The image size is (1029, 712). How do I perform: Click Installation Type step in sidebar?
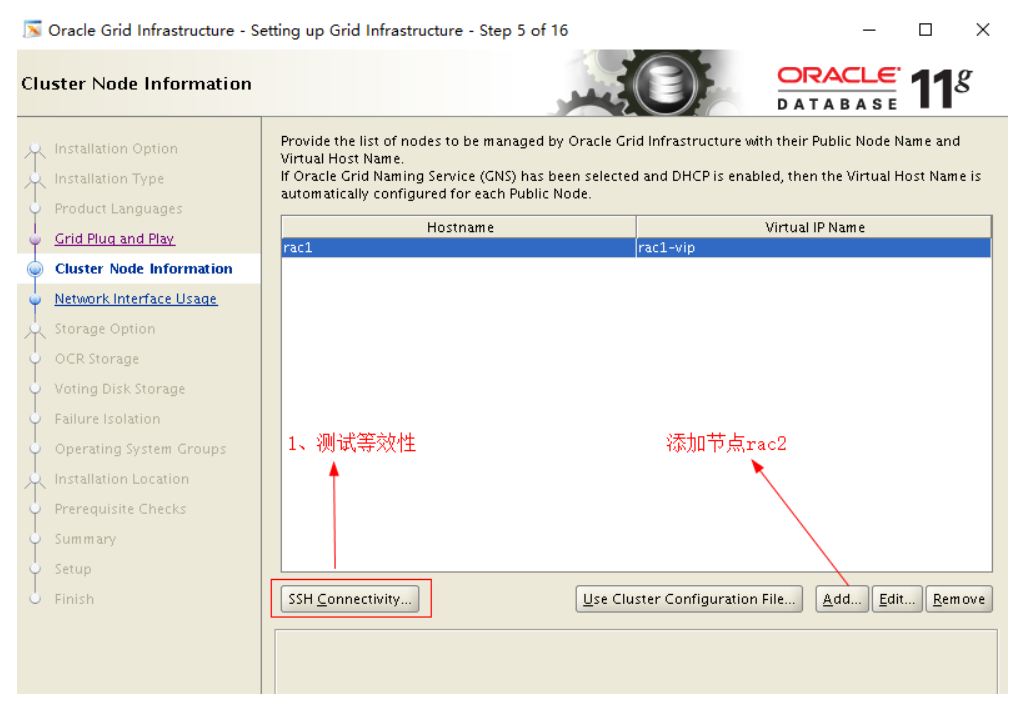(109, 178)
